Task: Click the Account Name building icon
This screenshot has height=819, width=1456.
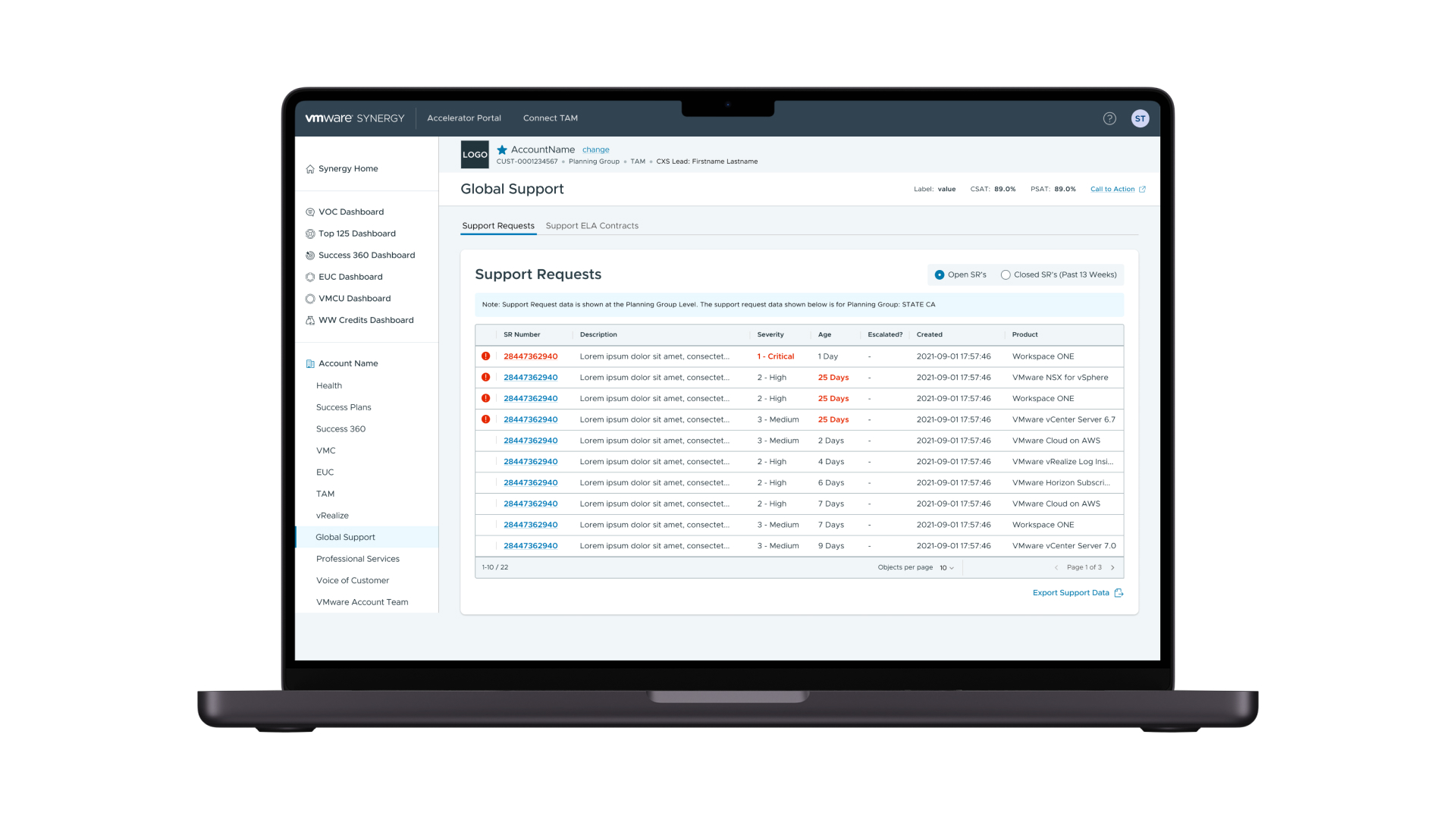Action: pos(310,364)
